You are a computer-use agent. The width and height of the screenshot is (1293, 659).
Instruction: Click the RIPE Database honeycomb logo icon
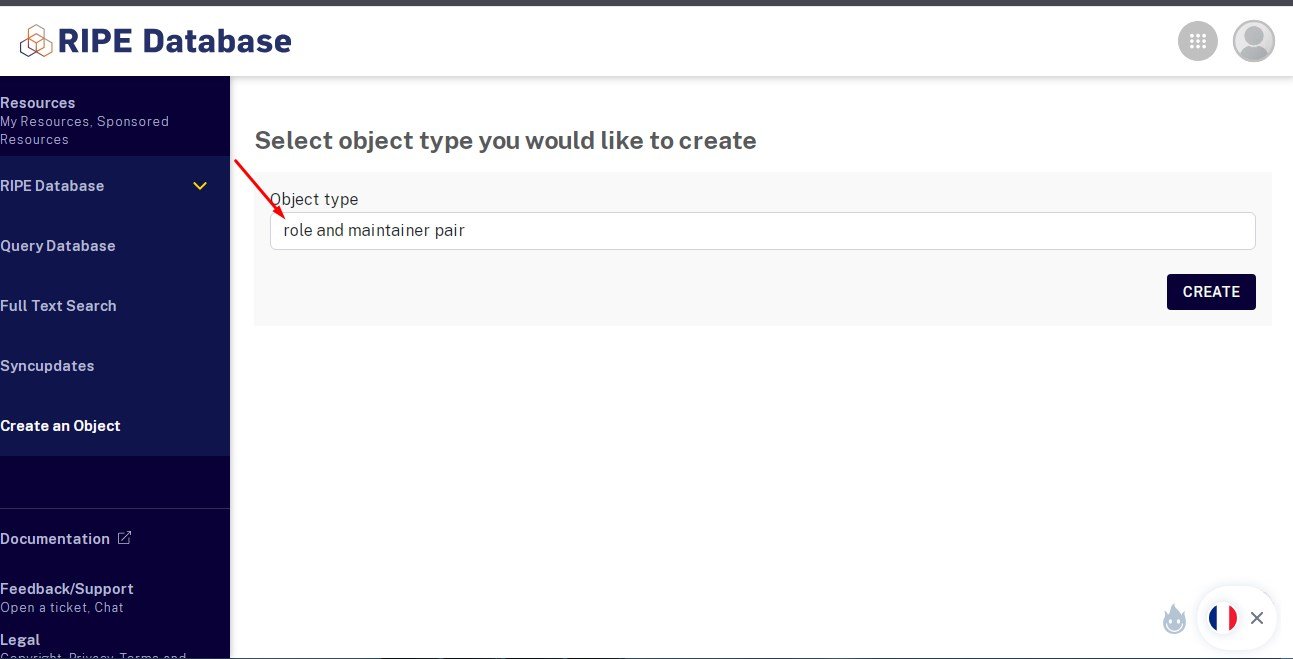tap(36, 41)
